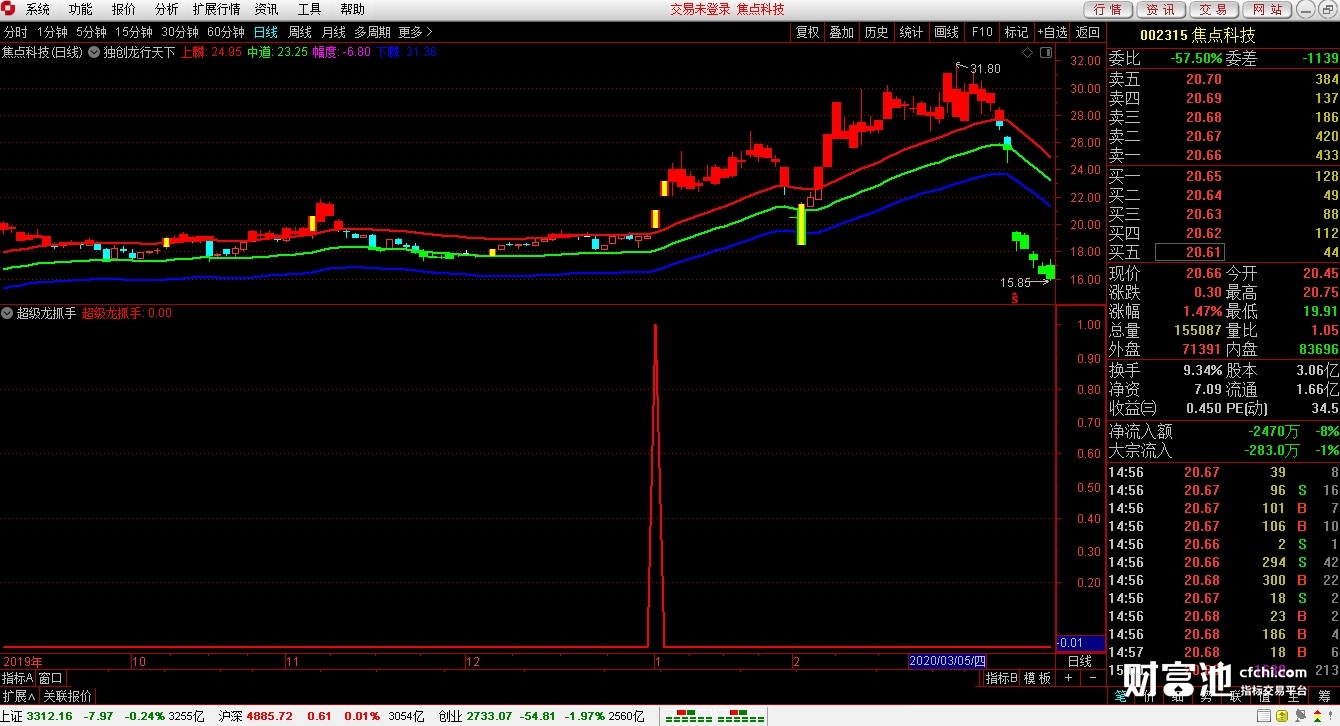Click the red-green market breadth indicator
Image resolution: width=1340 pixels, height=726 pixels.
pos(714,716)
